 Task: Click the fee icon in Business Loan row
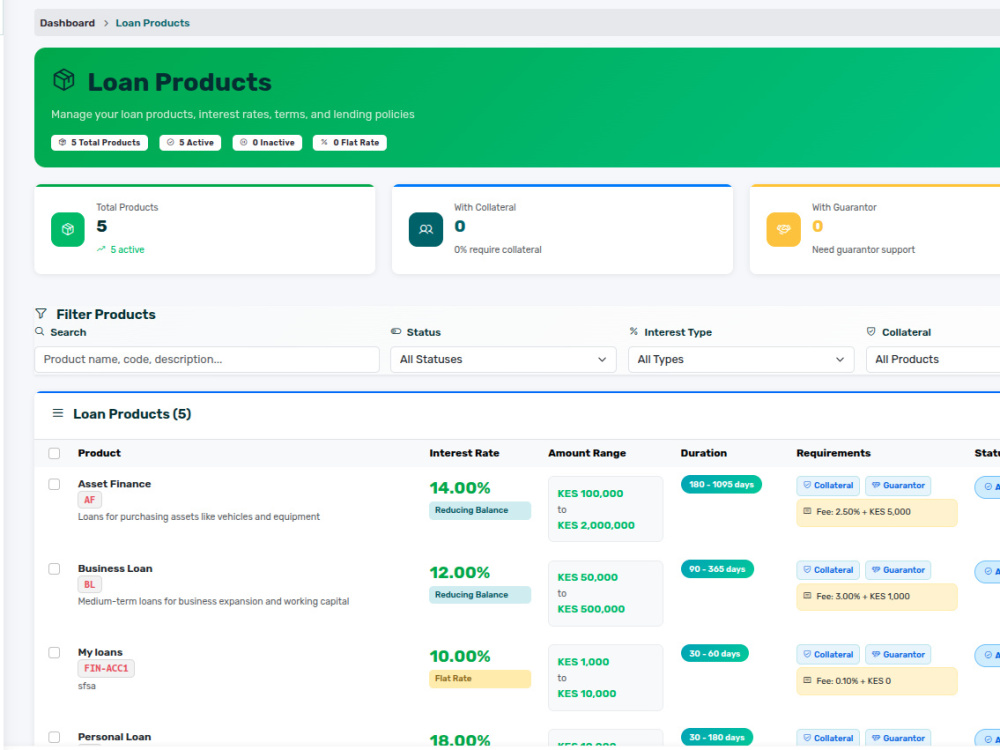pos(807,596)
